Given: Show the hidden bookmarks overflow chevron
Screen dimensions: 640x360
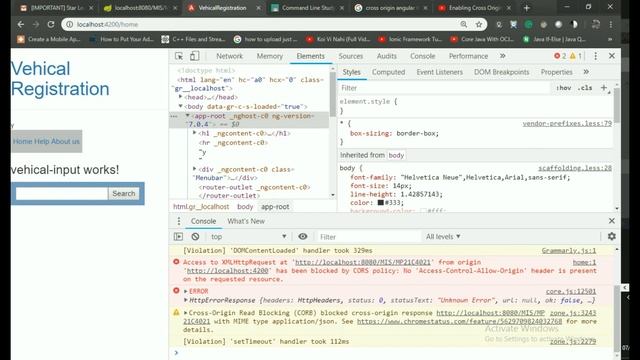Looking at the screenshot, I should pyautogui.click(x=610, y=39).
